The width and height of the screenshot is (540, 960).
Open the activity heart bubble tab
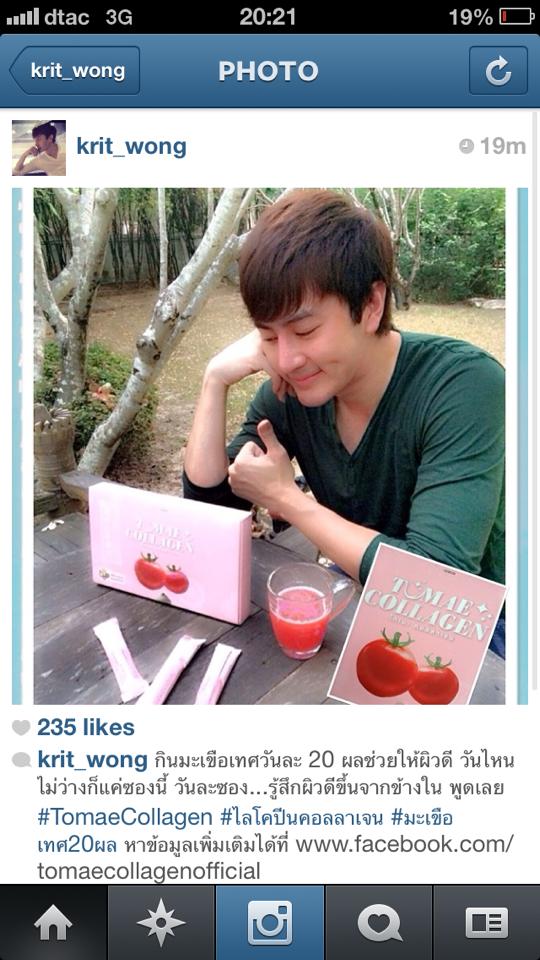point(379,923)
